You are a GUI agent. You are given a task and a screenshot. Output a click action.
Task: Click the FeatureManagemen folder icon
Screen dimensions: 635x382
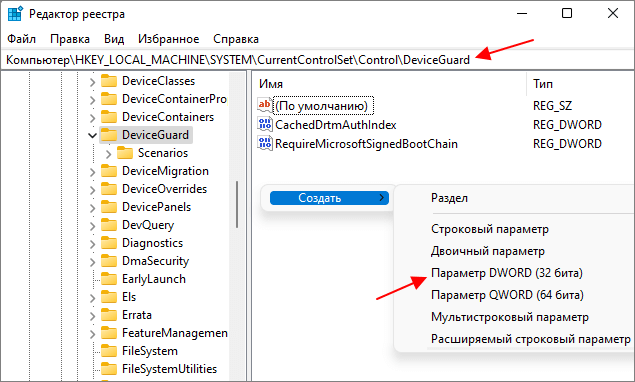click(x=109, y=333)
